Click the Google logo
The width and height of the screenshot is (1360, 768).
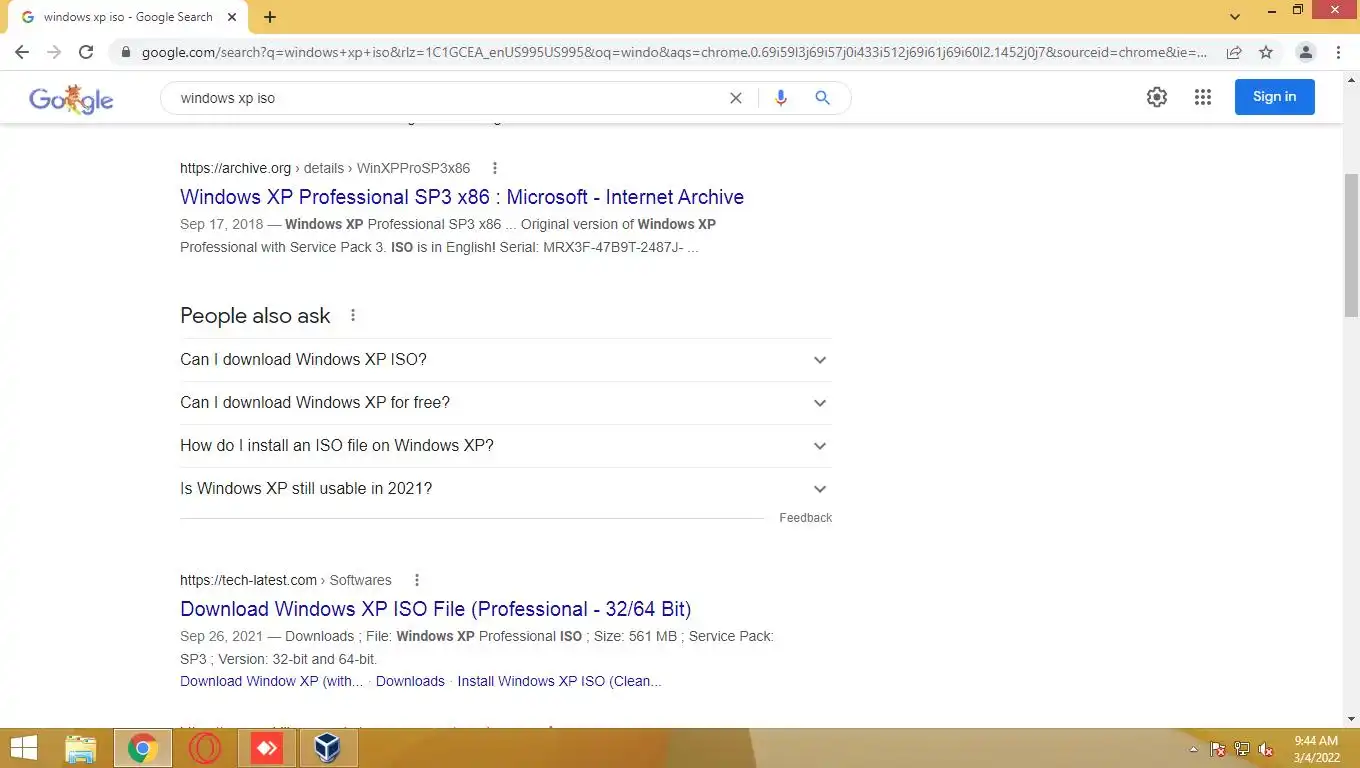71,98
